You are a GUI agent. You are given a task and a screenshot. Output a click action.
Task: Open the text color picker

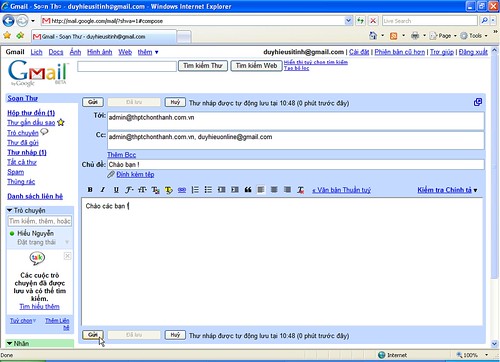coord(155,190)
